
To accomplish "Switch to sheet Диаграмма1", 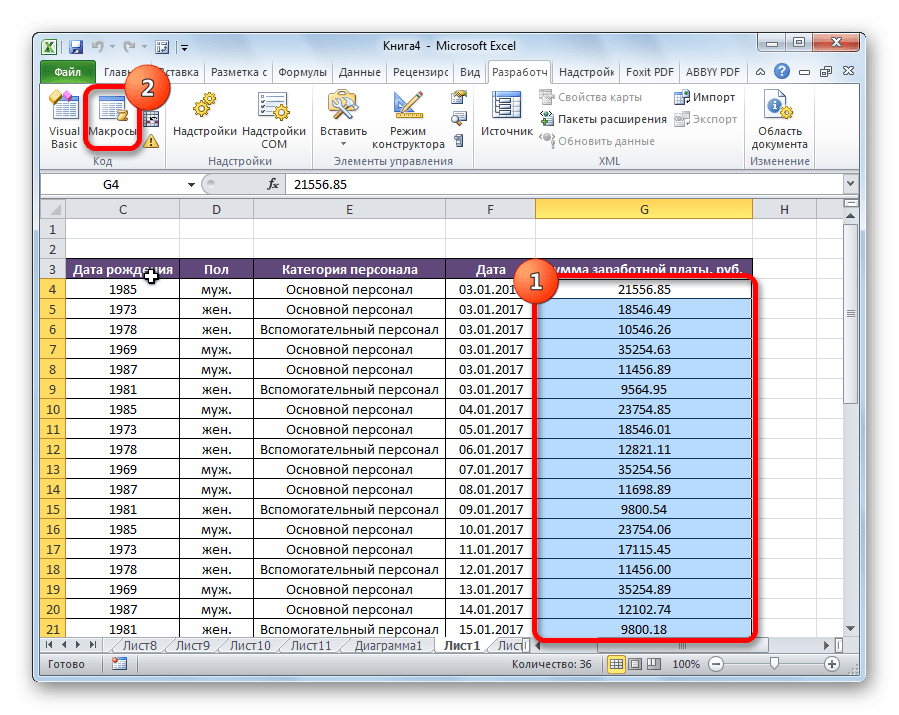I will 388,646.
